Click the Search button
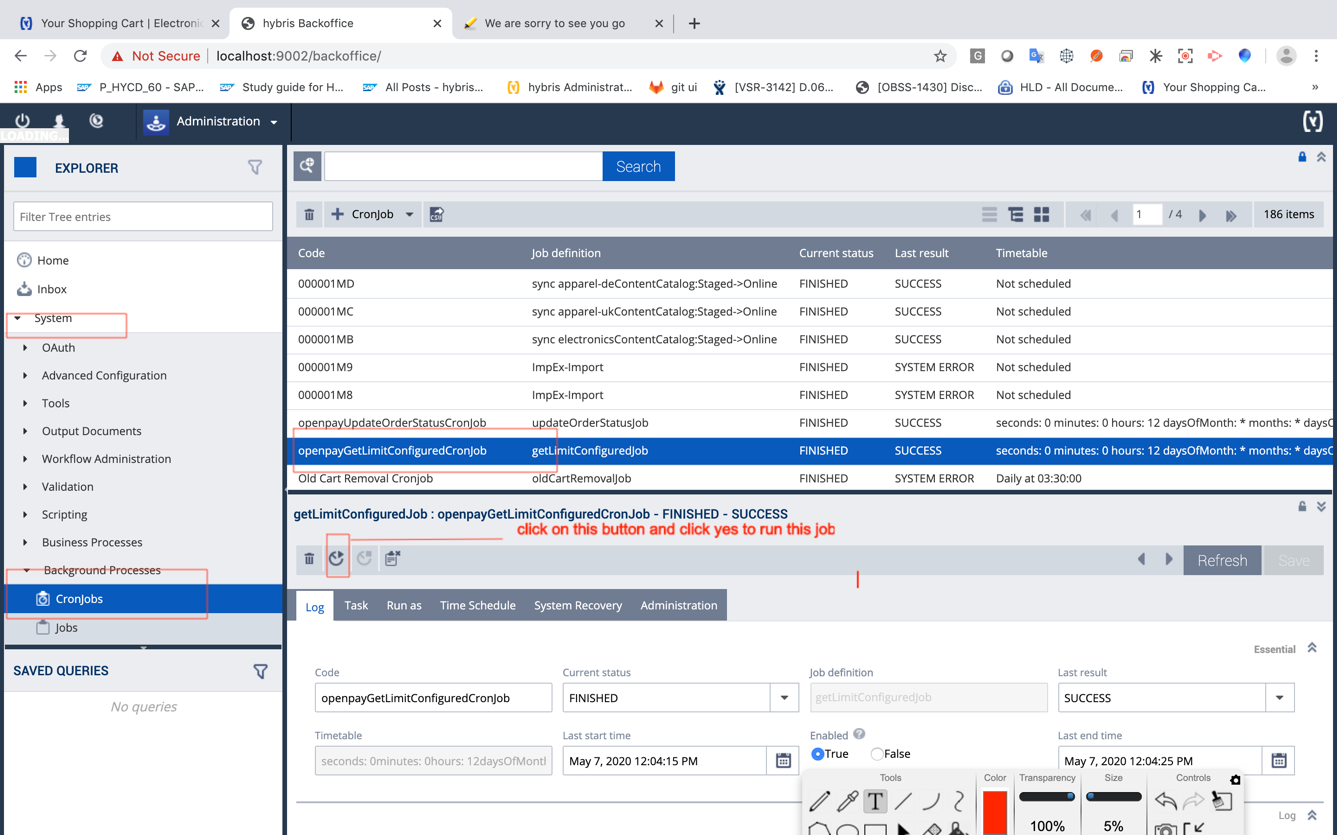The image size is (1337, 835). point(638,166)
